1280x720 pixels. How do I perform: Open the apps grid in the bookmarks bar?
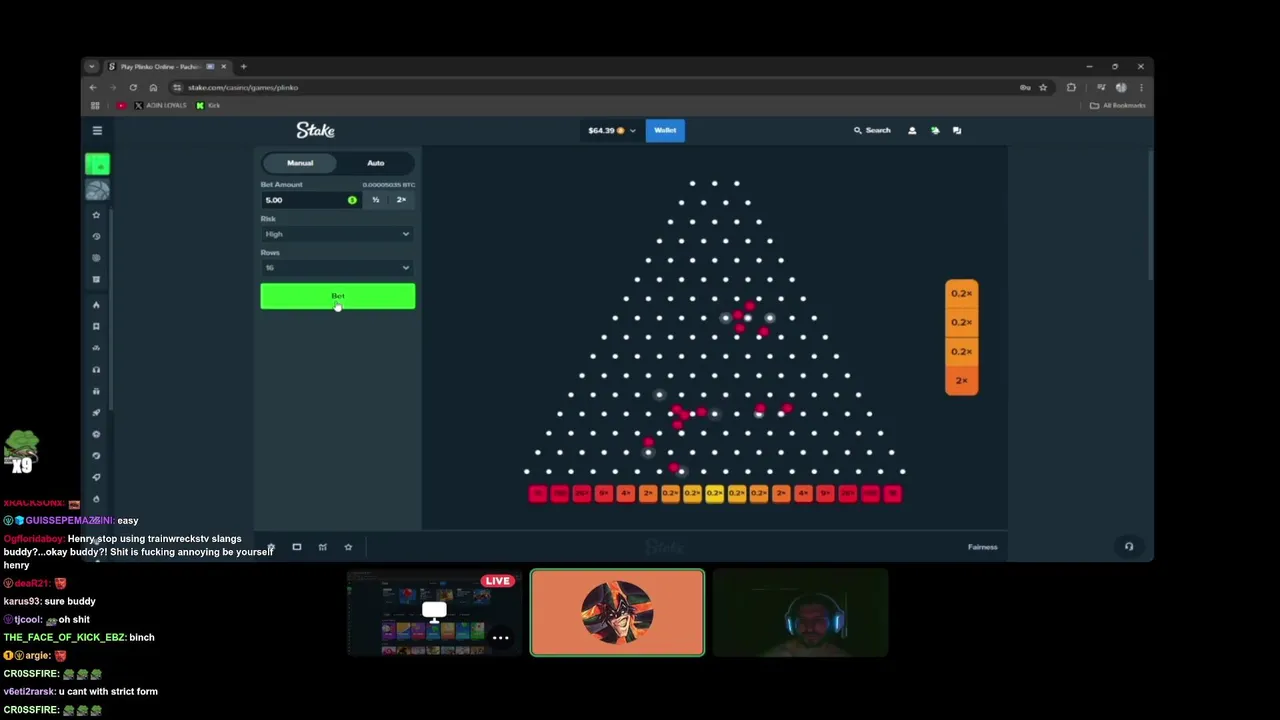[95, 105]
